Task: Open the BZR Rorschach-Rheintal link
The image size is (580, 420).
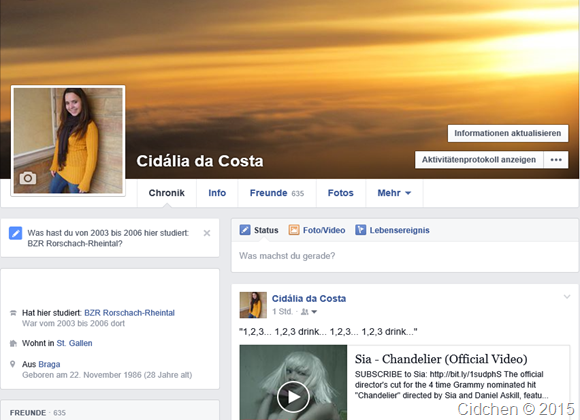Action: pyautogui.click(x=129, y=313)
